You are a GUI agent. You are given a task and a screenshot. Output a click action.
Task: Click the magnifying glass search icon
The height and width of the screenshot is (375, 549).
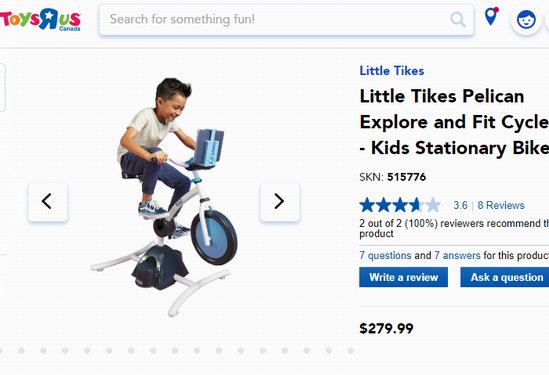point(458,20)
